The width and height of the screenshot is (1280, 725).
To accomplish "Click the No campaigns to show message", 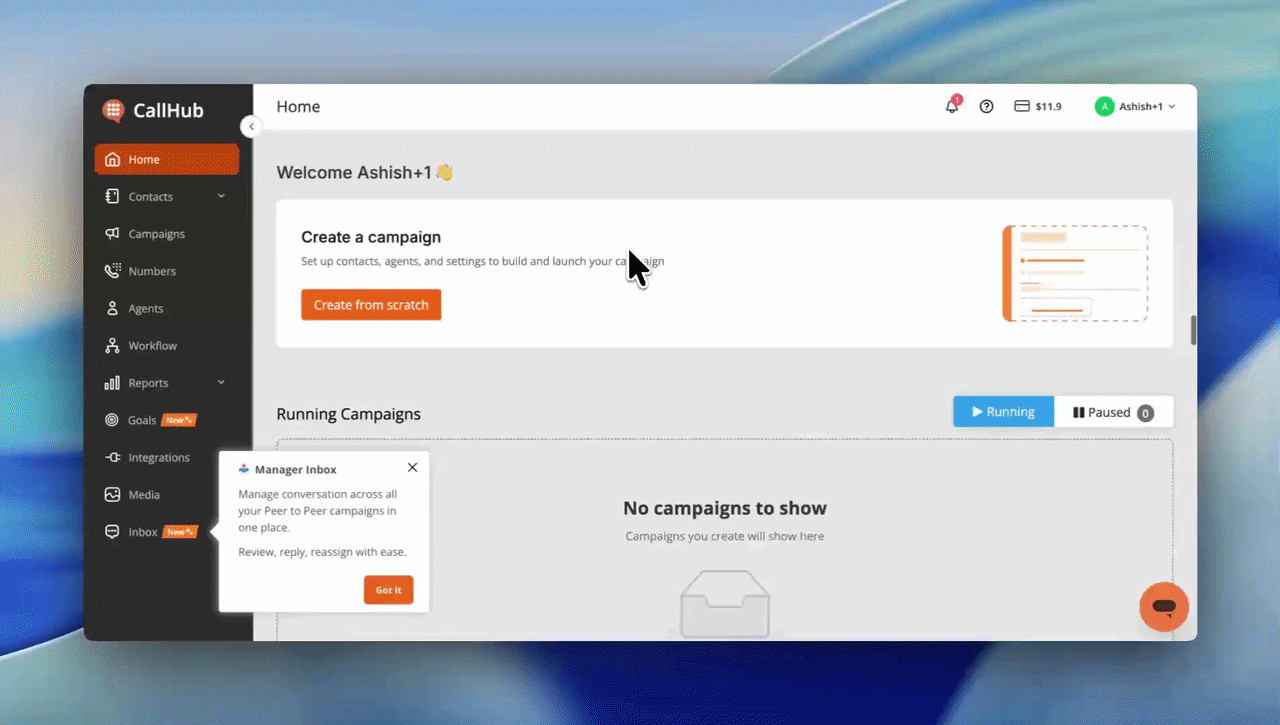I will 725,508.
